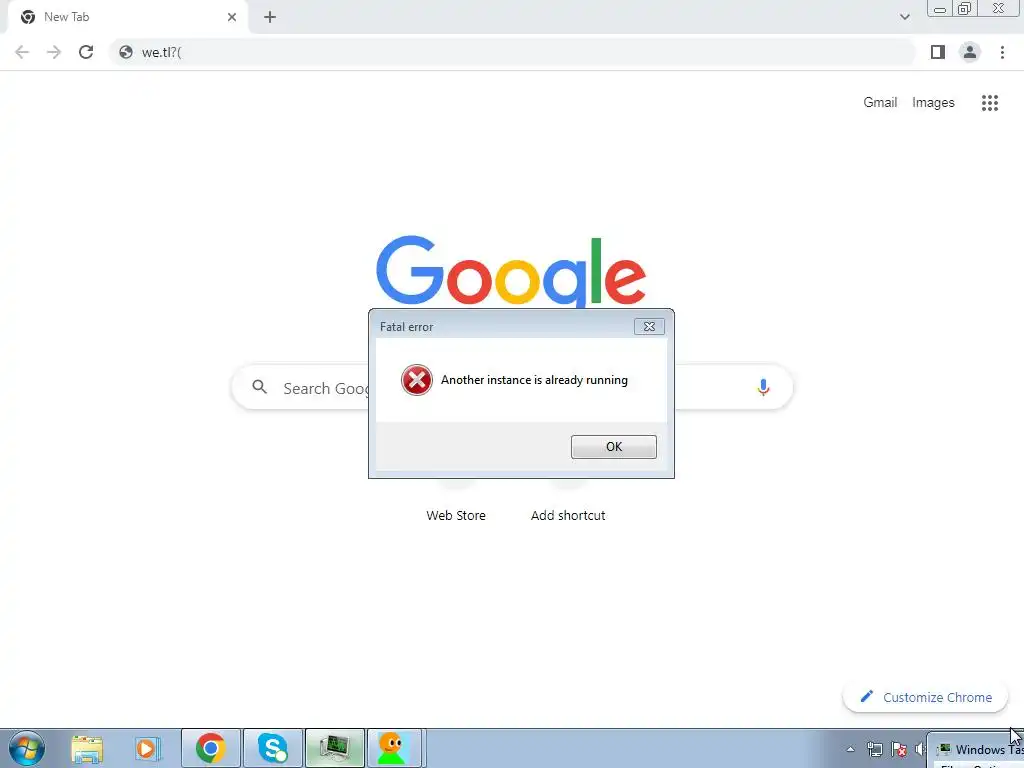Click the "Another instance is already running" message
Image resolution: width=1024 pixels, height=768 pixels.
(x=534, y=380)
